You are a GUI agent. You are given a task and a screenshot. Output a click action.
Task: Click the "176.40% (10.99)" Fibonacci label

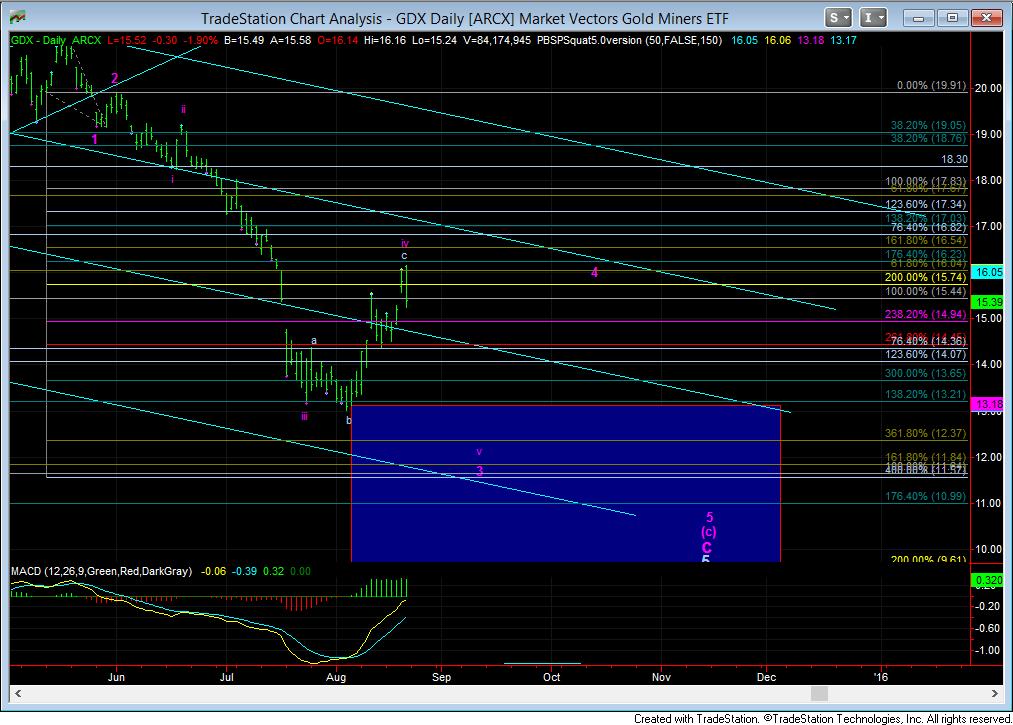[926, 496]
